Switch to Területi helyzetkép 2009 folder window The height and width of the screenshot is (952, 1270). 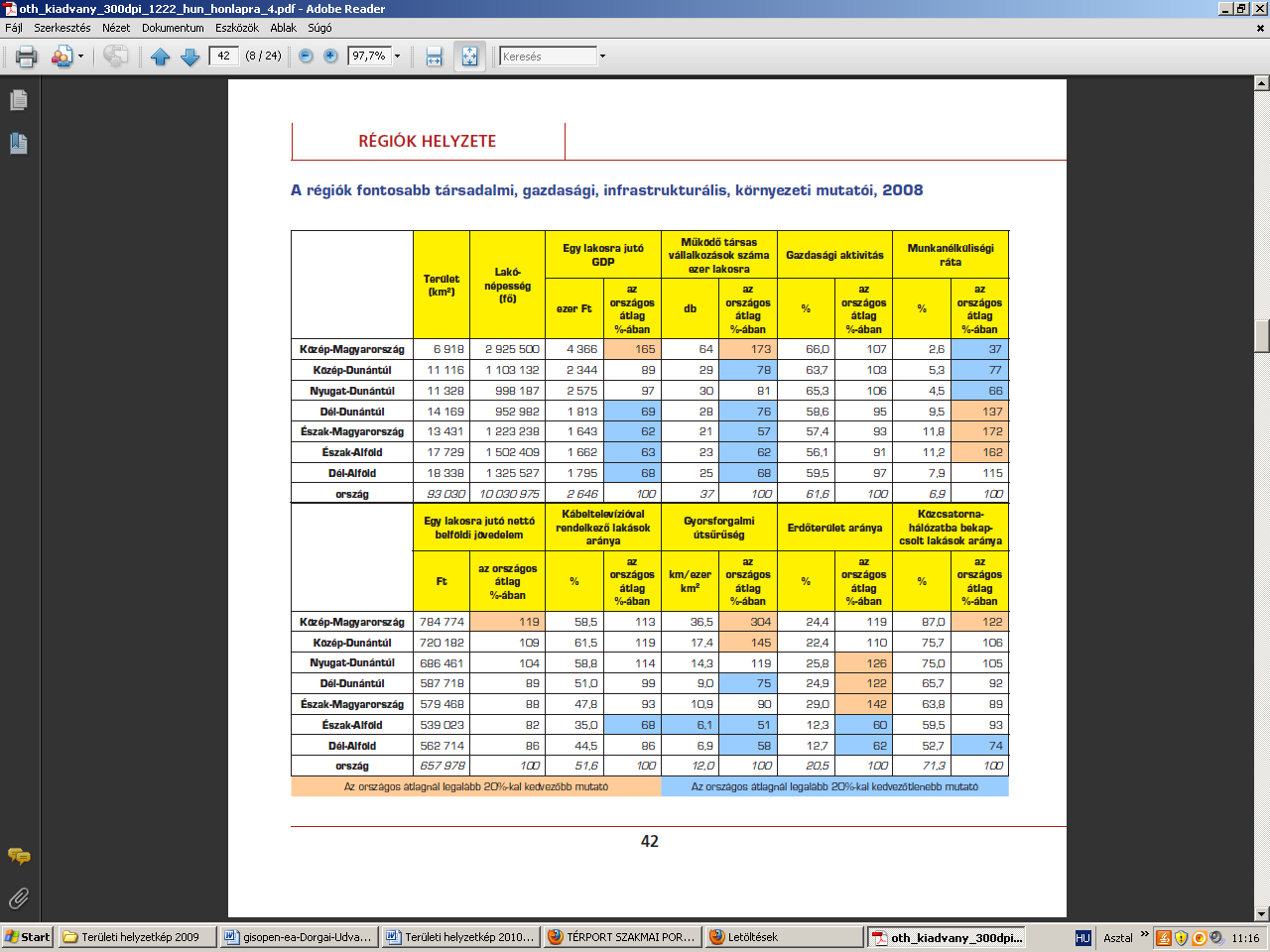(137, 937)
